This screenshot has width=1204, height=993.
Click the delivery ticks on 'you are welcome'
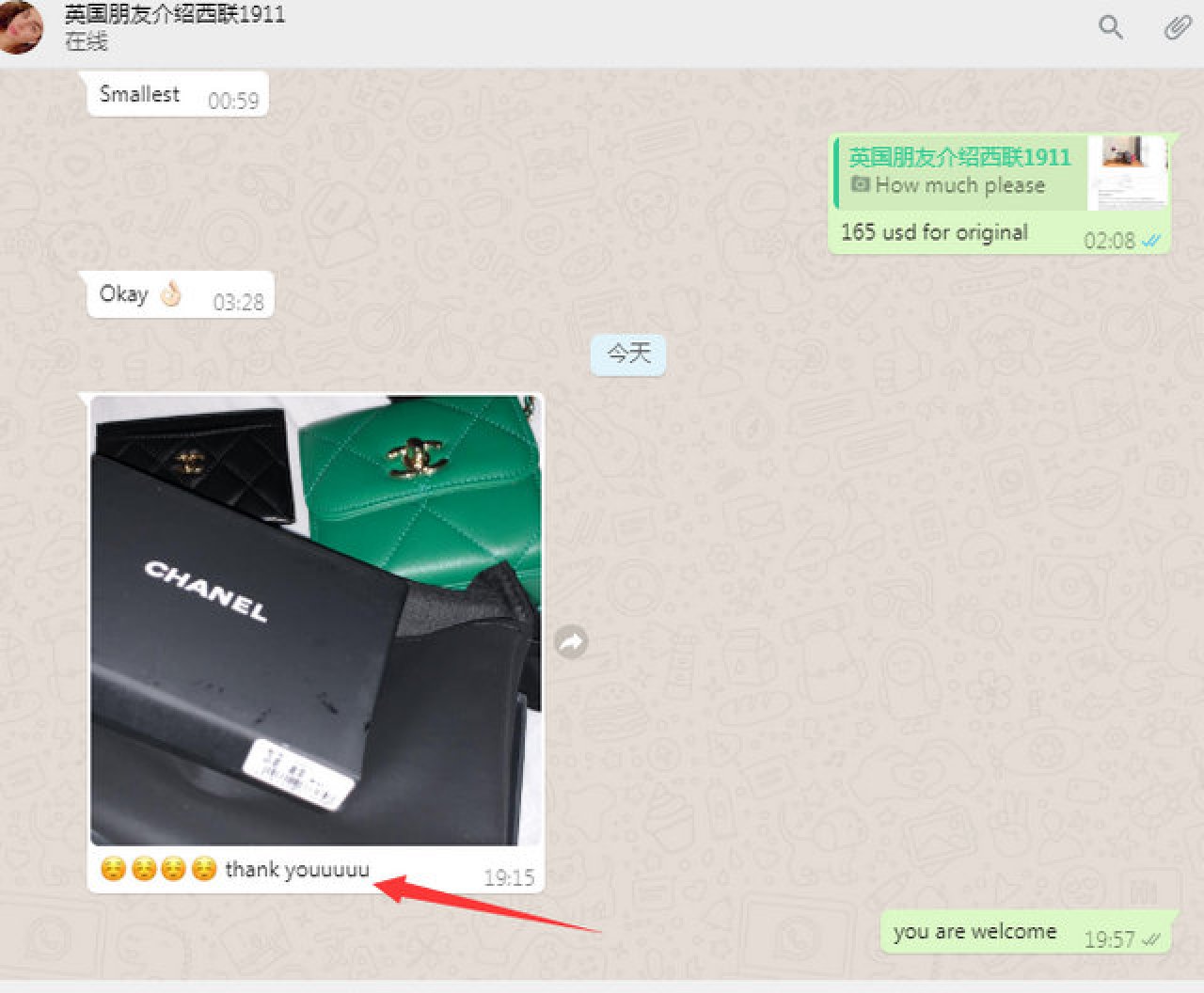click(x=1149, y=939)
